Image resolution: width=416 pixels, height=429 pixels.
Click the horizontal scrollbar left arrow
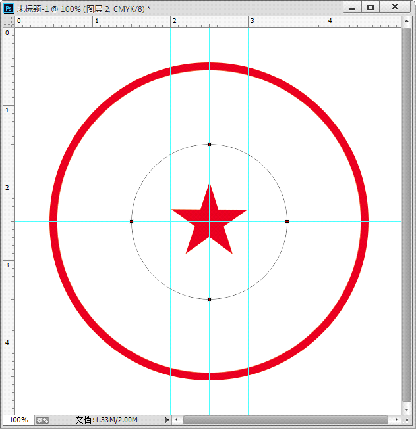176,420
